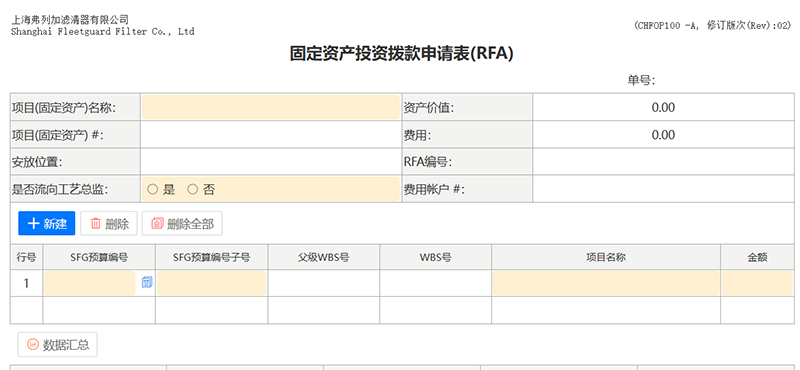The image size is (800, 370).
Task: Click the RFA编号 value cell
Action: point(663,162)
